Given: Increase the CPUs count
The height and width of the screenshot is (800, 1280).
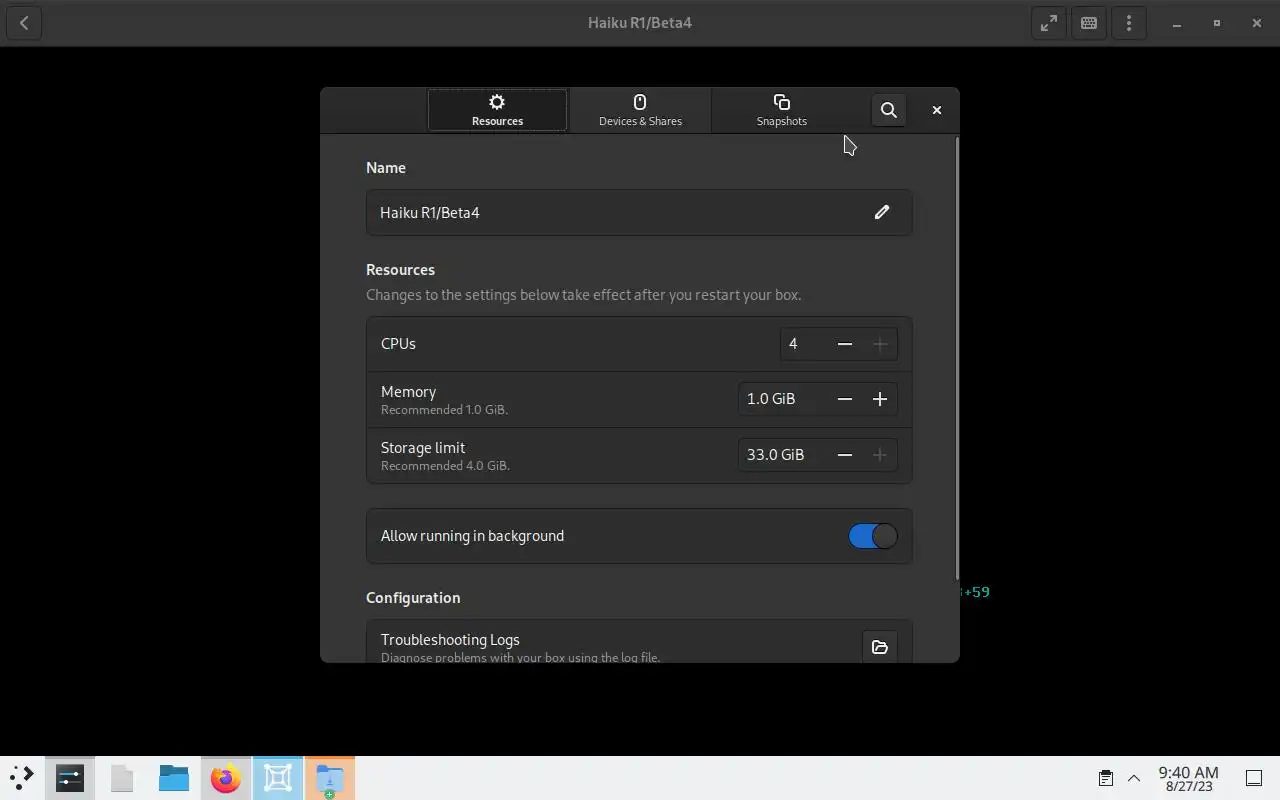Looking at the screenshot, I should (880, 344).
